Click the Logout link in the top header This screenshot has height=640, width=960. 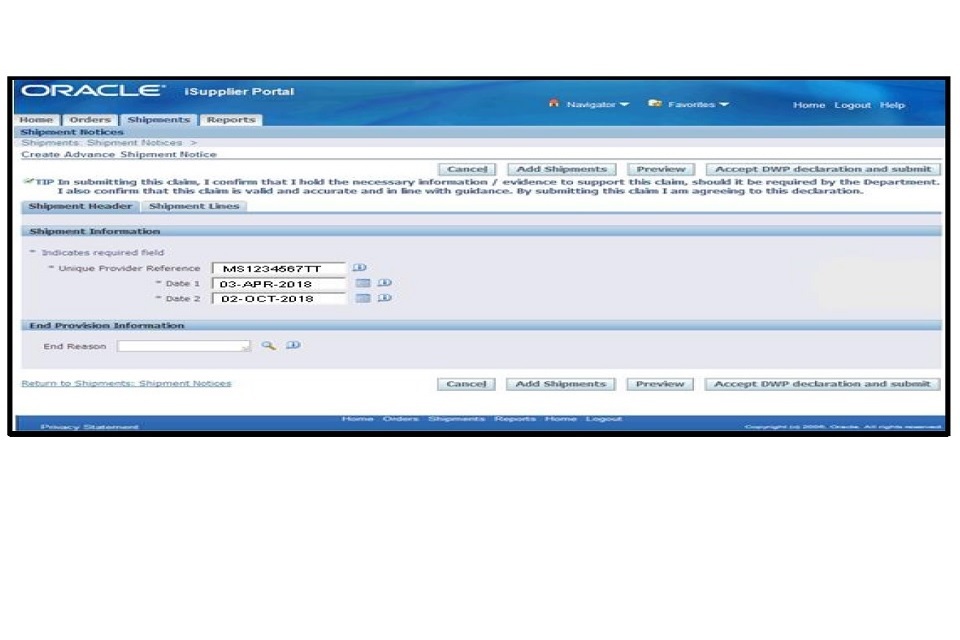click(852, 105)
